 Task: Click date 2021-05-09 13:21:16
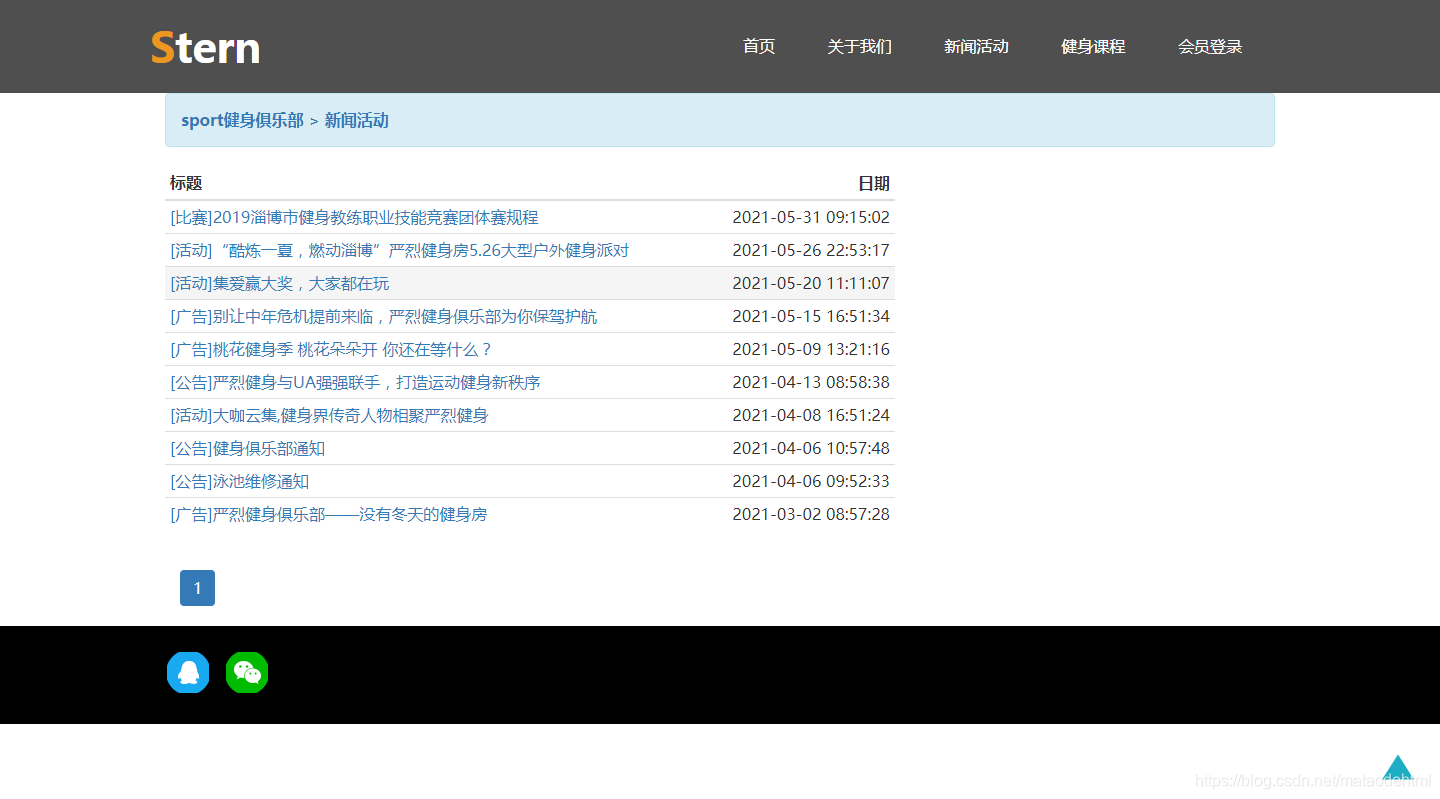(x=811, y=349)
